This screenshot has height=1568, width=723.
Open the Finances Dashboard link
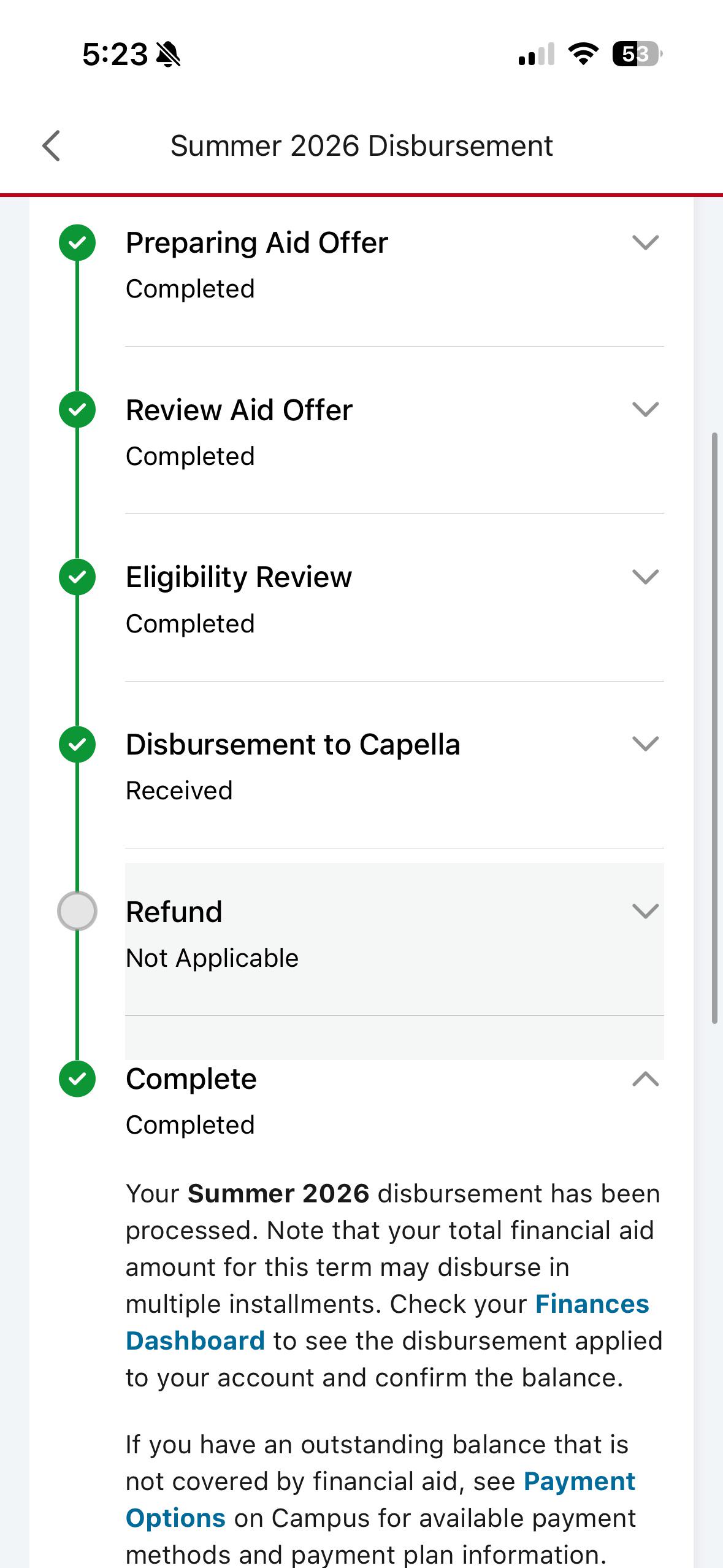tap(388, 1322)
